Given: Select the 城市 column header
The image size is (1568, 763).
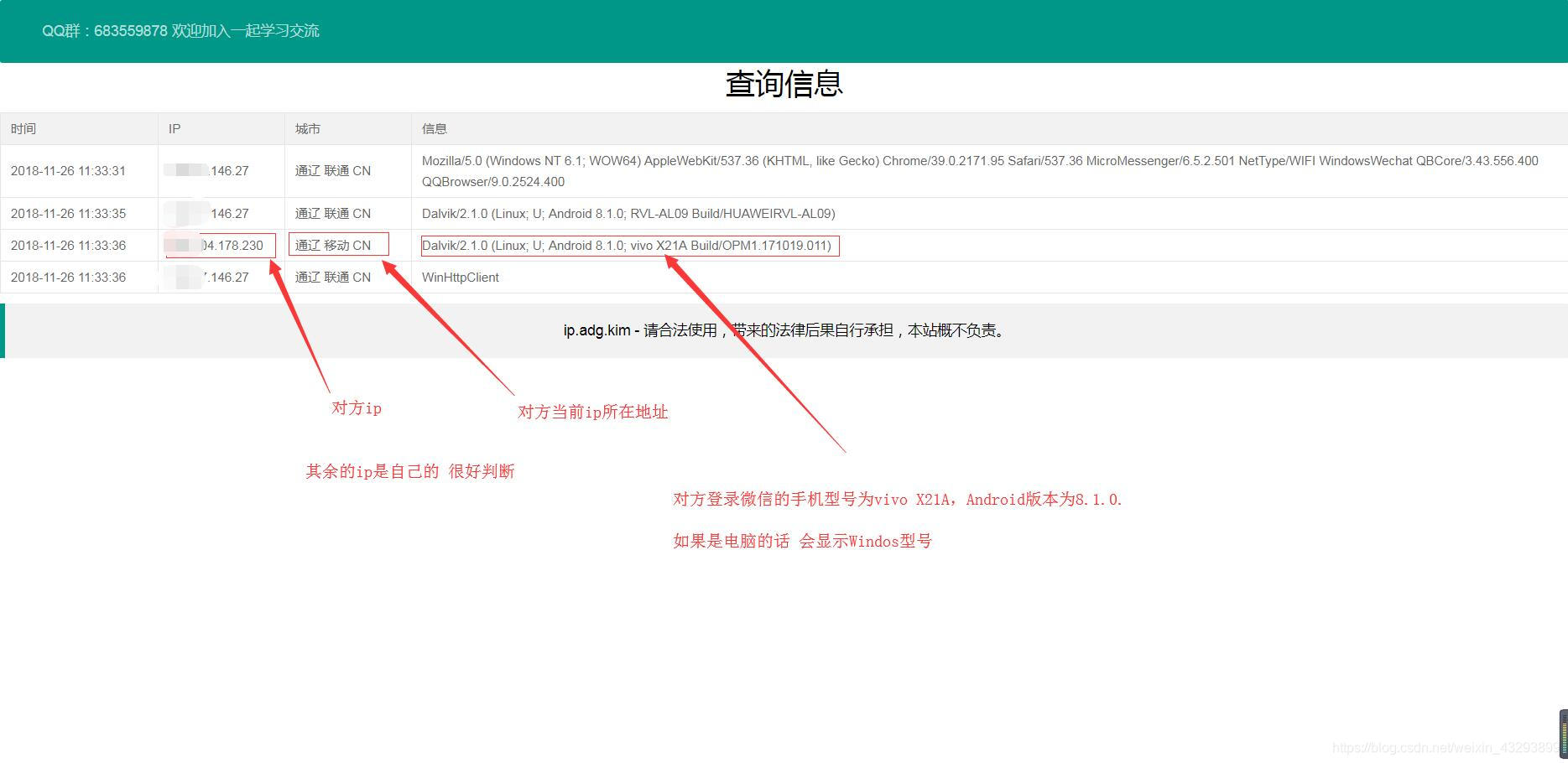Looking at the screenshot, I should [x=308, y=128].
